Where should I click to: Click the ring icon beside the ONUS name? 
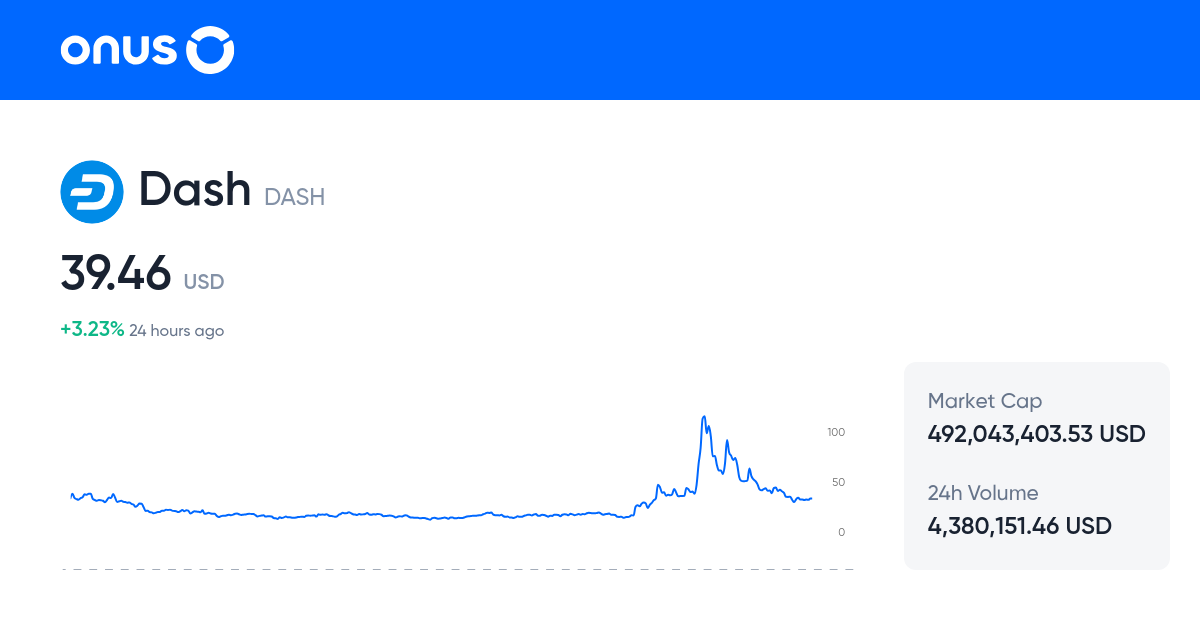211,50
